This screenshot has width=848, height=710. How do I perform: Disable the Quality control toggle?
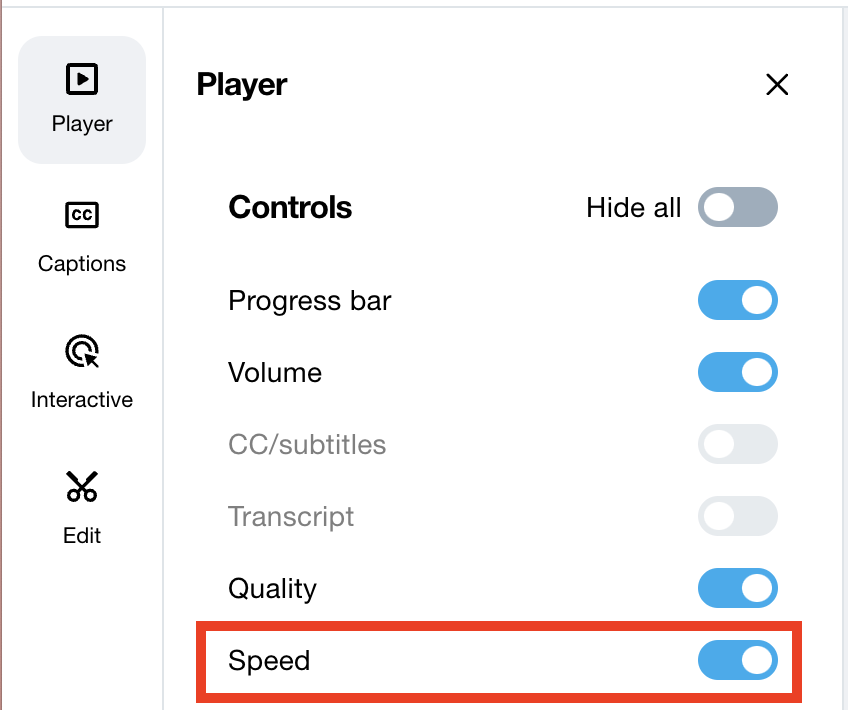coord(737,588)
